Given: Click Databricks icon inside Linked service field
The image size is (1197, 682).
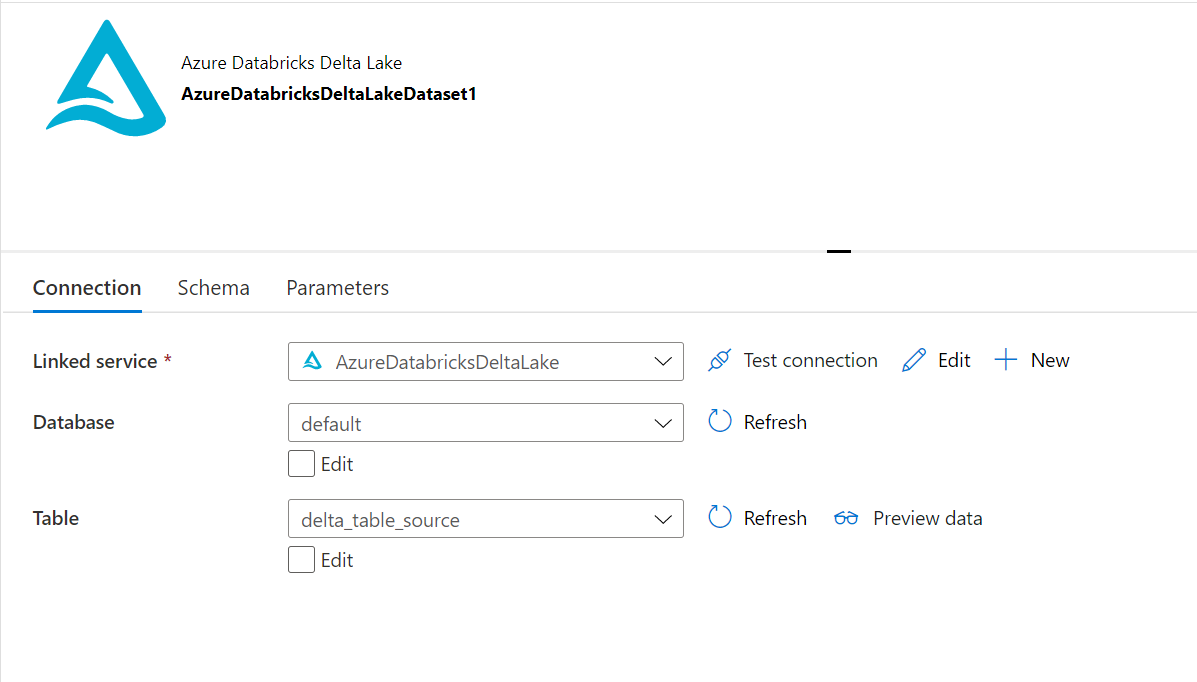Looking at the screenshot, I should [313, 362].
